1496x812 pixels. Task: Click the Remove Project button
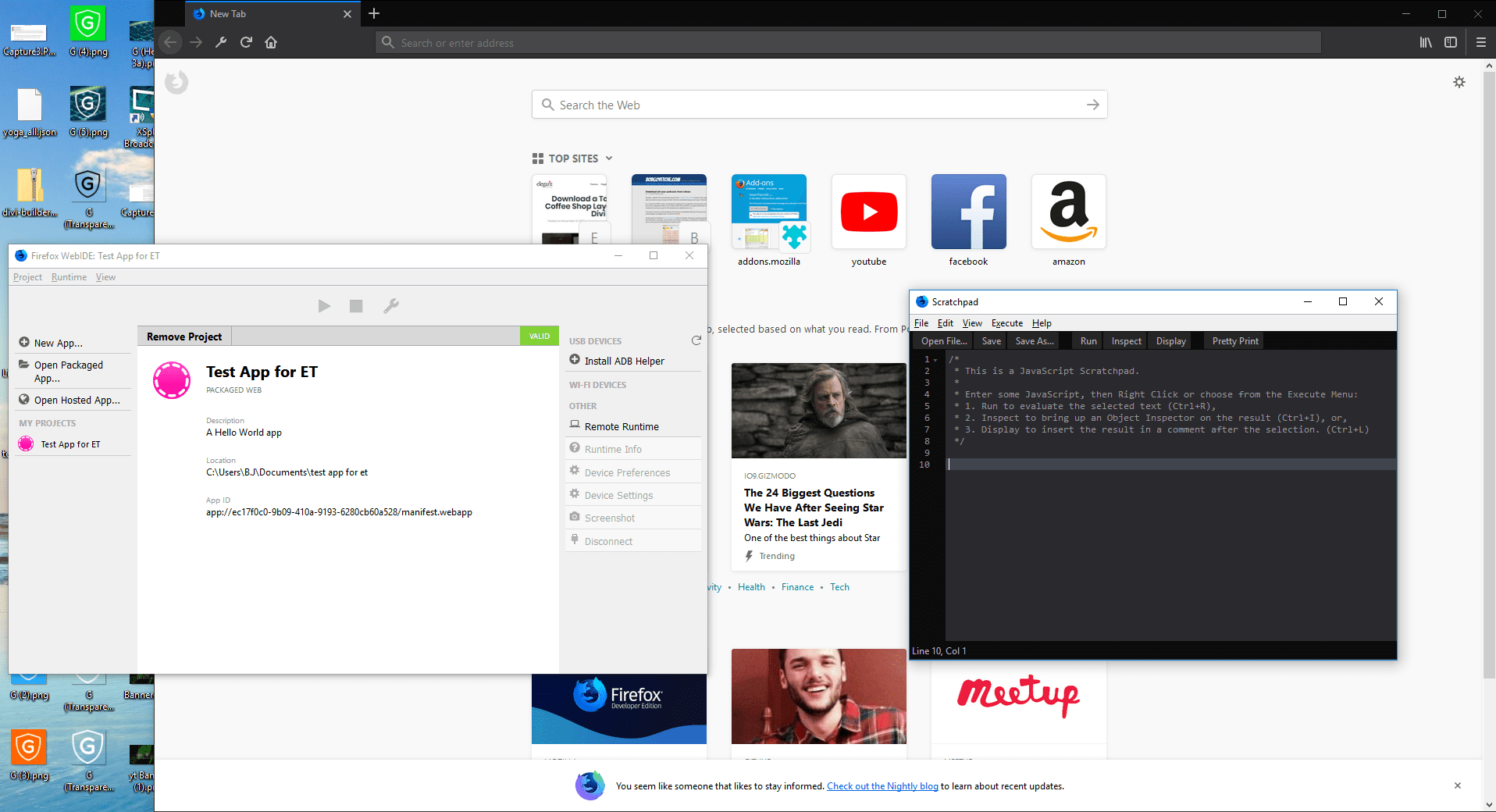click(184, 336)
